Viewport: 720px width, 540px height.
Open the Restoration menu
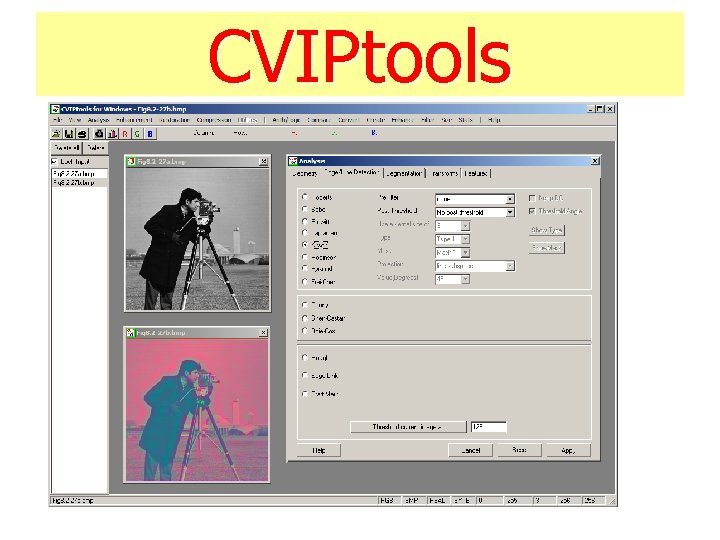click(x=174, y=120)
